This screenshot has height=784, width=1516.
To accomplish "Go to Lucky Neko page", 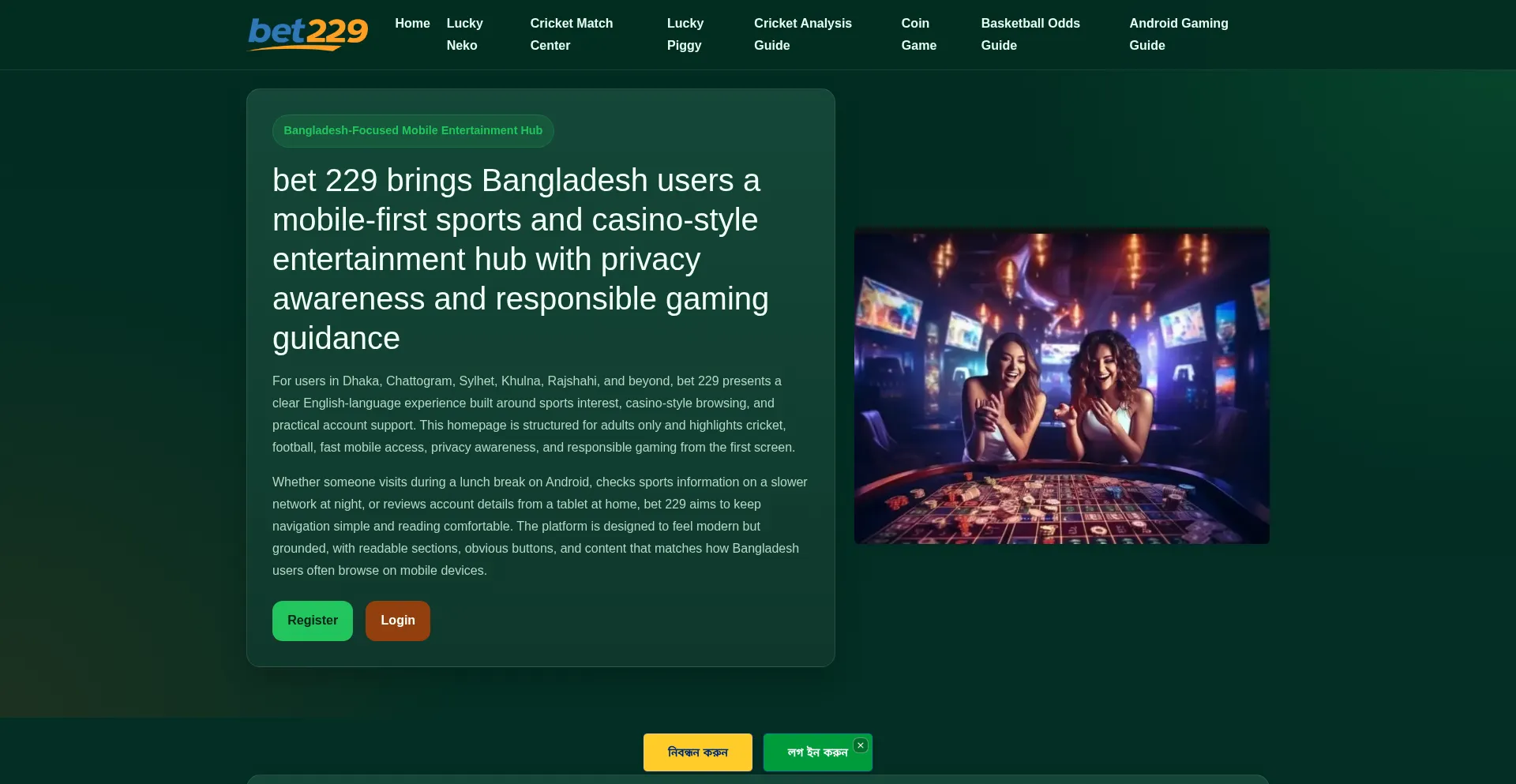I will (464, 35).
